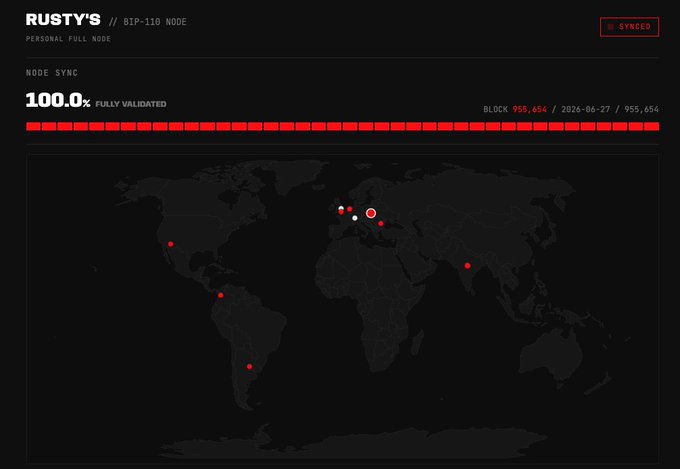Click the '// BIP-110 NODE' label
The width and height of the screenshot is (680, 469).
[x=147, y=22]
